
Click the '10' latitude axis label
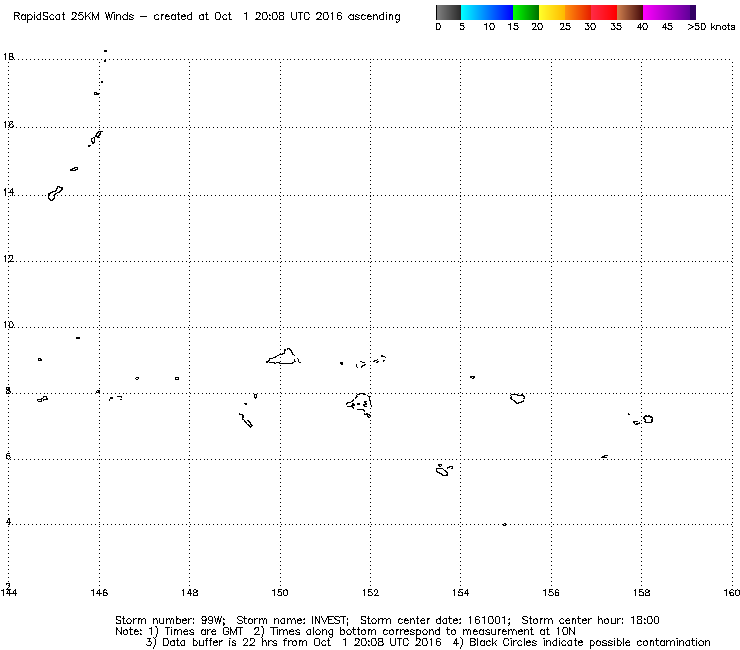pos(8,325)
